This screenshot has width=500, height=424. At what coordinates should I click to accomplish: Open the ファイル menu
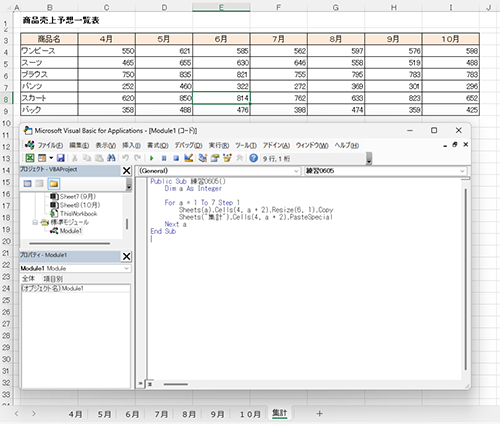tap(50, 145)
